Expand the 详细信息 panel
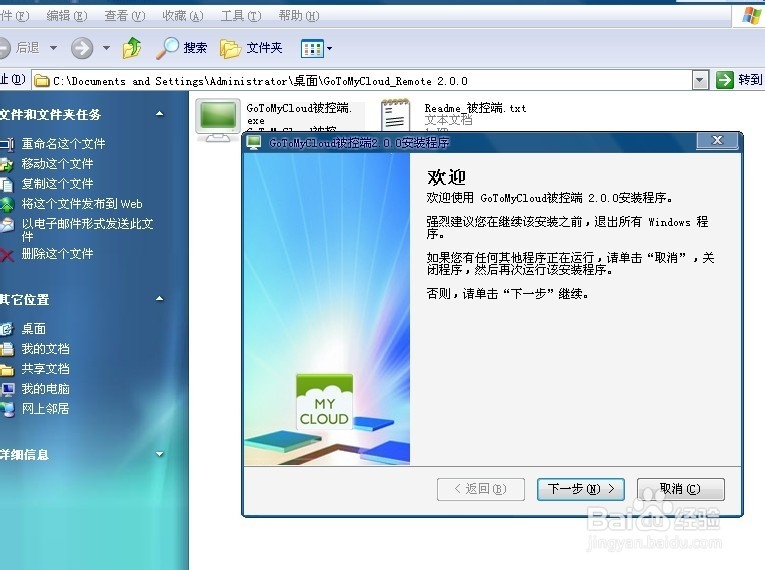This screenshot has width=765, height=570. (x=160, y=454)
